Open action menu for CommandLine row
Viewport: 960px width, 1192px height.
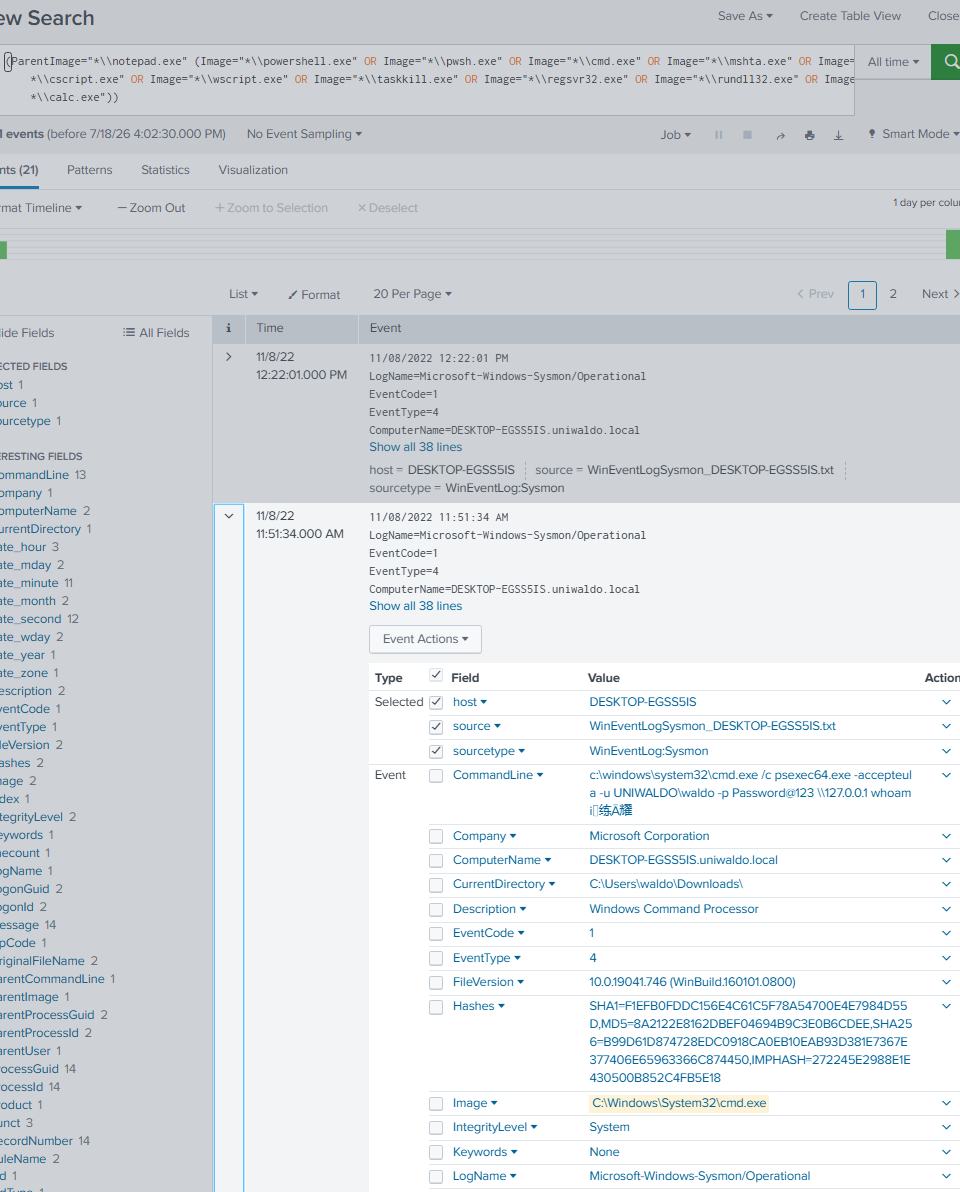pyautogui.click(x=946, y=775)
